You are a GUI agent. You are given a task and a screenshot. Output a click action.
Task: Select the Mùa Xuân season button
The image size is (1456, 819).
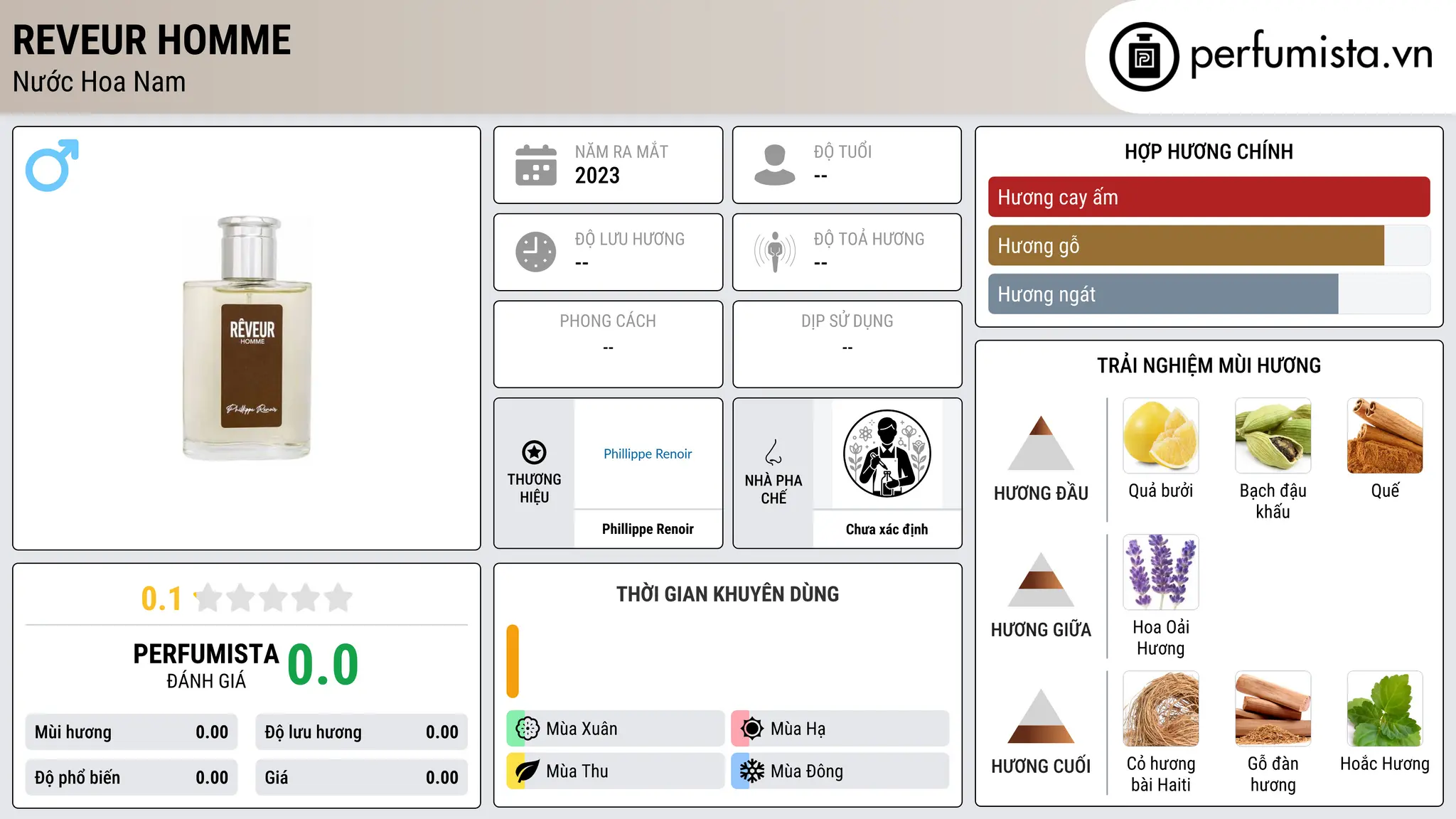coord(616,729)
